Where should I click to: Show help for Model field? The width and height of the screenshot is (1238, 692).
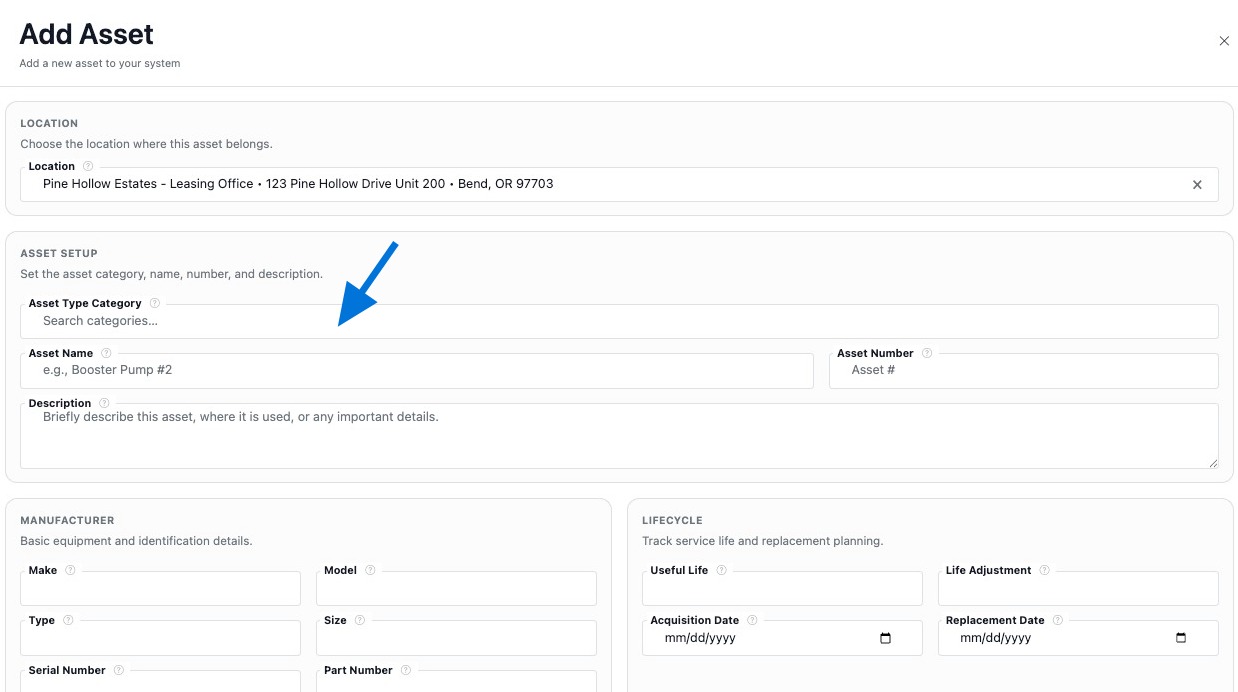(x=370, y=570)
